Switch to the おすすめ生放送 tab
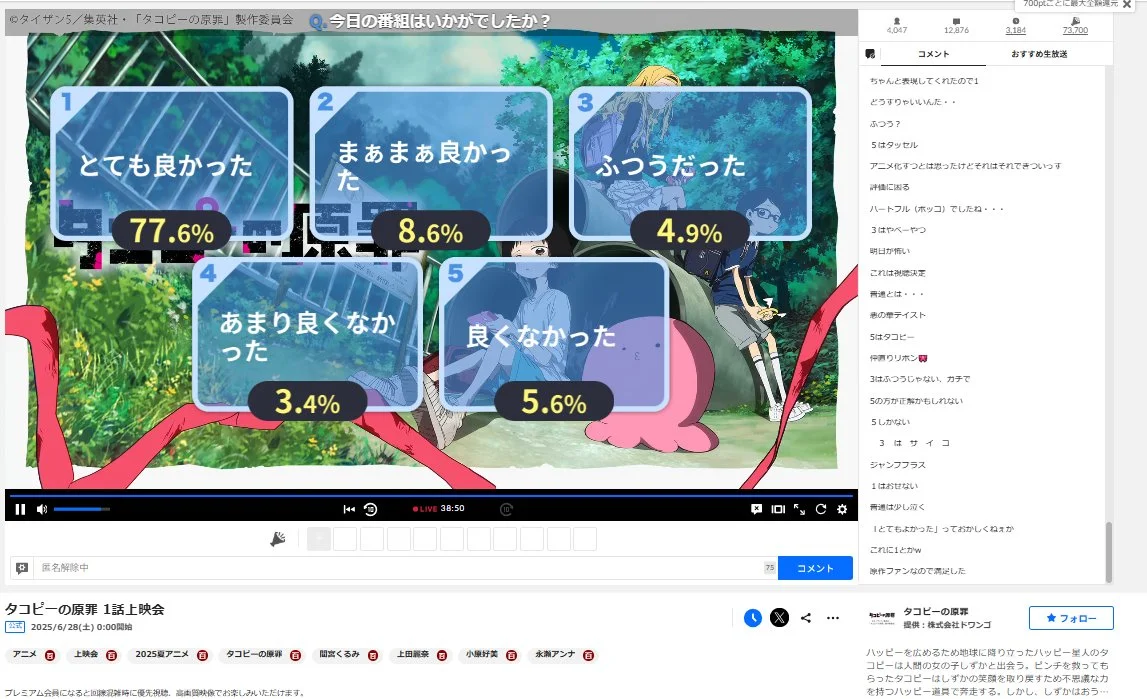 (x=1039, y=54)
